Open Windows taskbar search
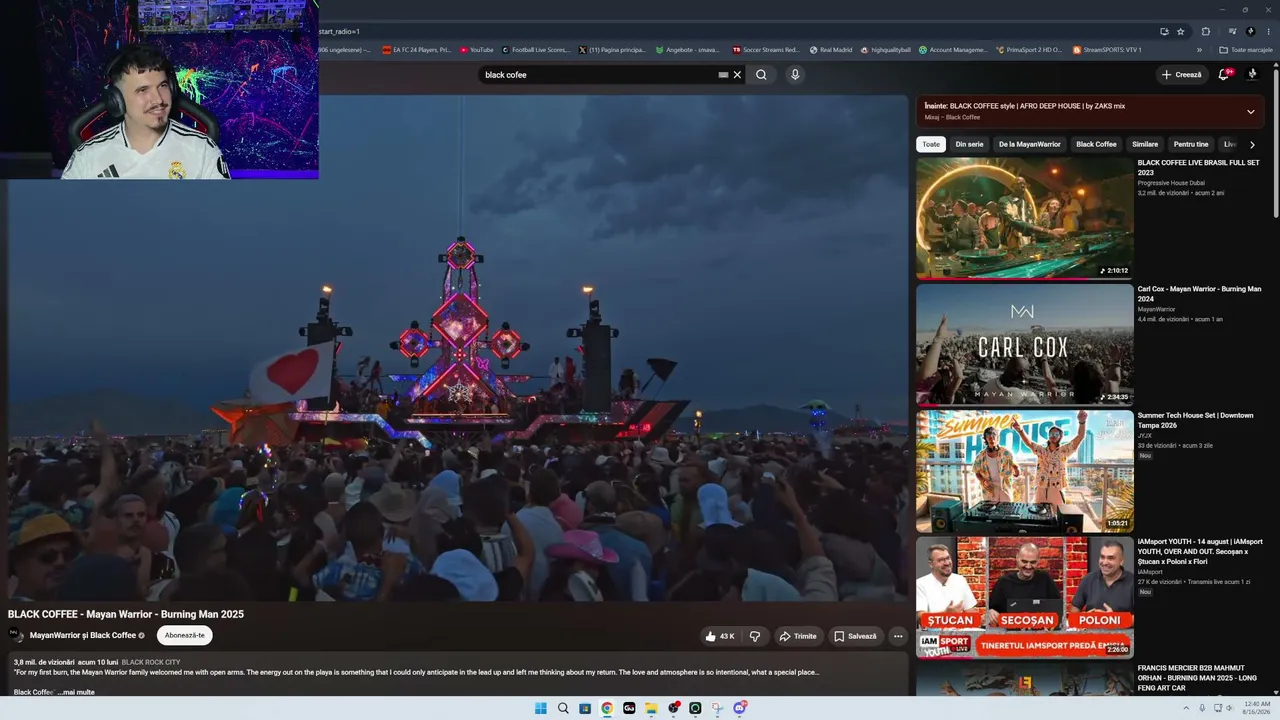Viewport: 1280px width, 720px height. [x=563, y=708]
